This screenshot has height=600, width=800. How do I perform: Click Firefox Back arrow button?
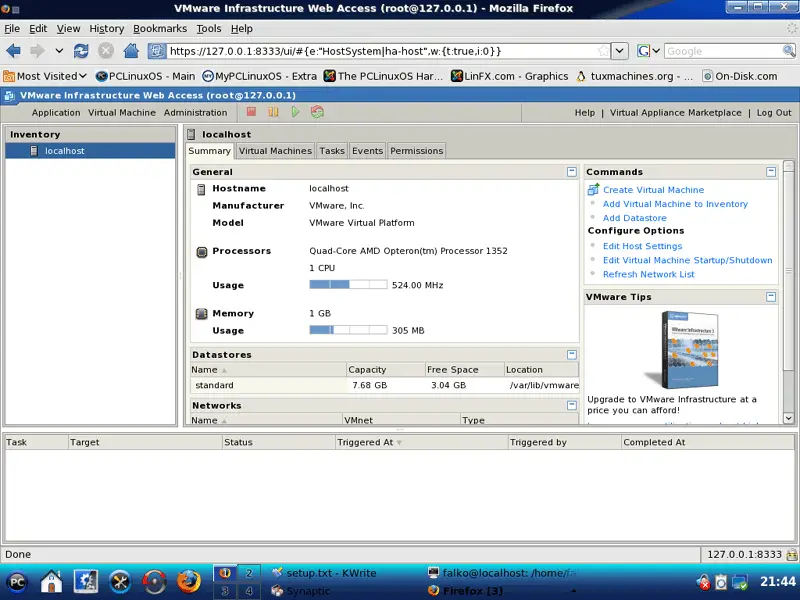pyautogui.click(x=13, y=51)
